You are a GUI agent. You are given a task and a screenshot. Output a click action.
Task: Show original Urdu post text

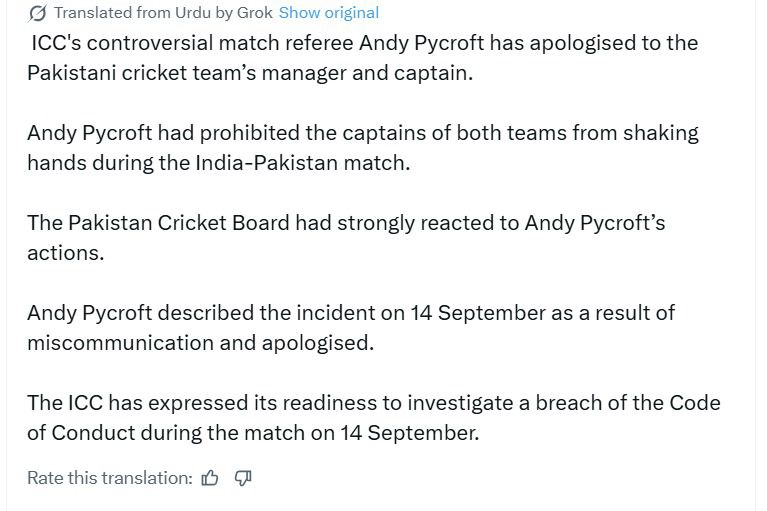click(x=329, y=13)
